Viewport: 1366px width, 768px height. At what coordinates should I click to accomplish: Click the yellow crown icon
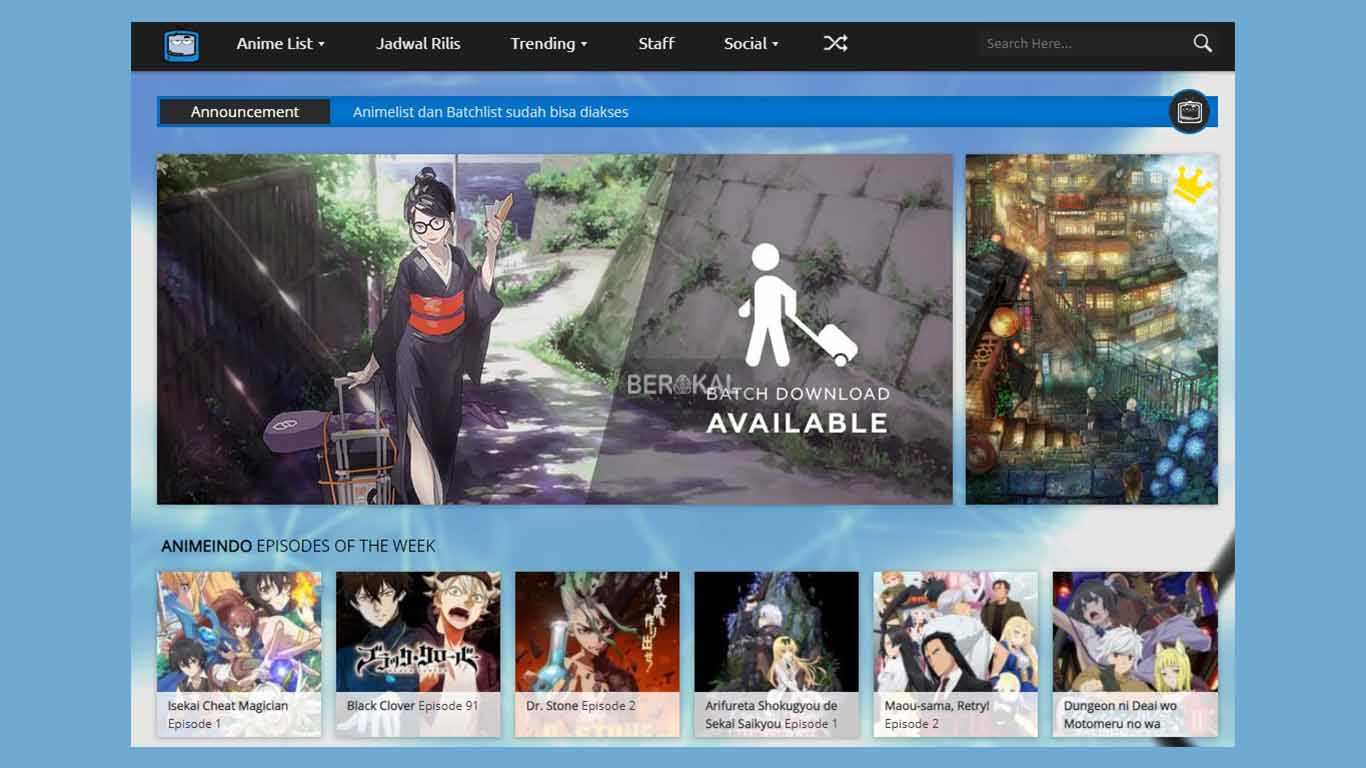click(1192, 184)
